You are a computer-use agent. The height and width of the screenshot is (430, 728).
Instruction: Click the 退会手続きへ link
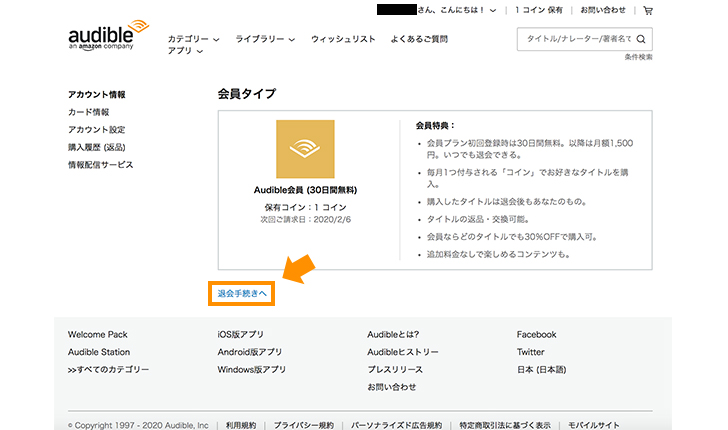pyautogui.click(x=241, y=293)
